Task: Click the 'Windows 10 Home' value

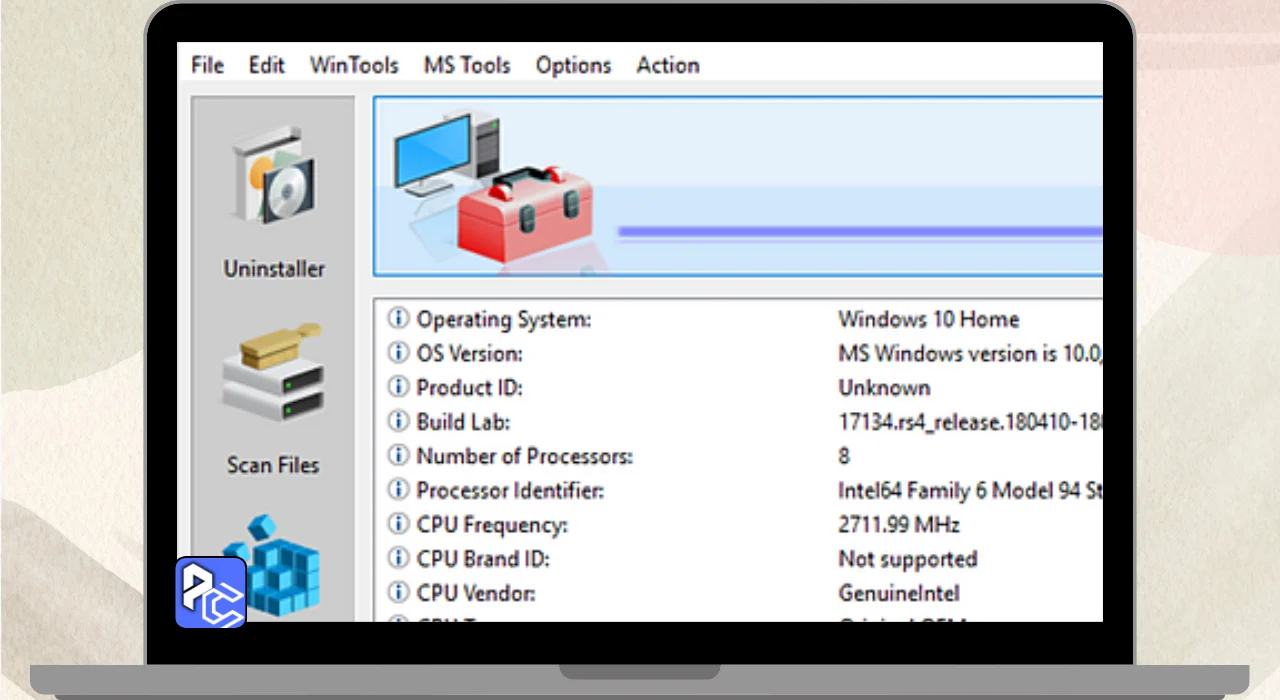Action: click(x=929, y=320)
